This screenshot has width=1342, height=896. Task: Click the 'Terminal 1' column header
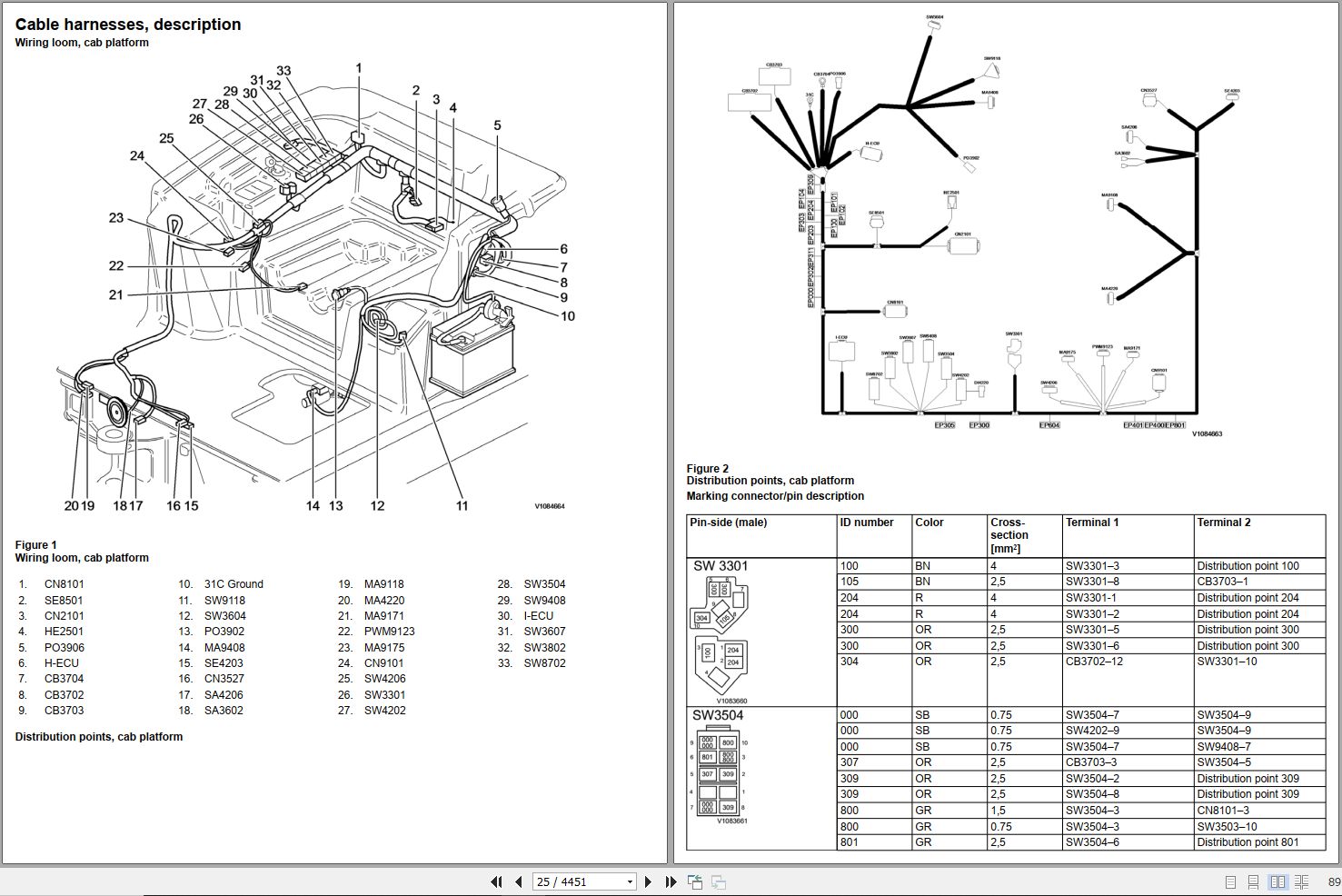(x=1092, y=523)
